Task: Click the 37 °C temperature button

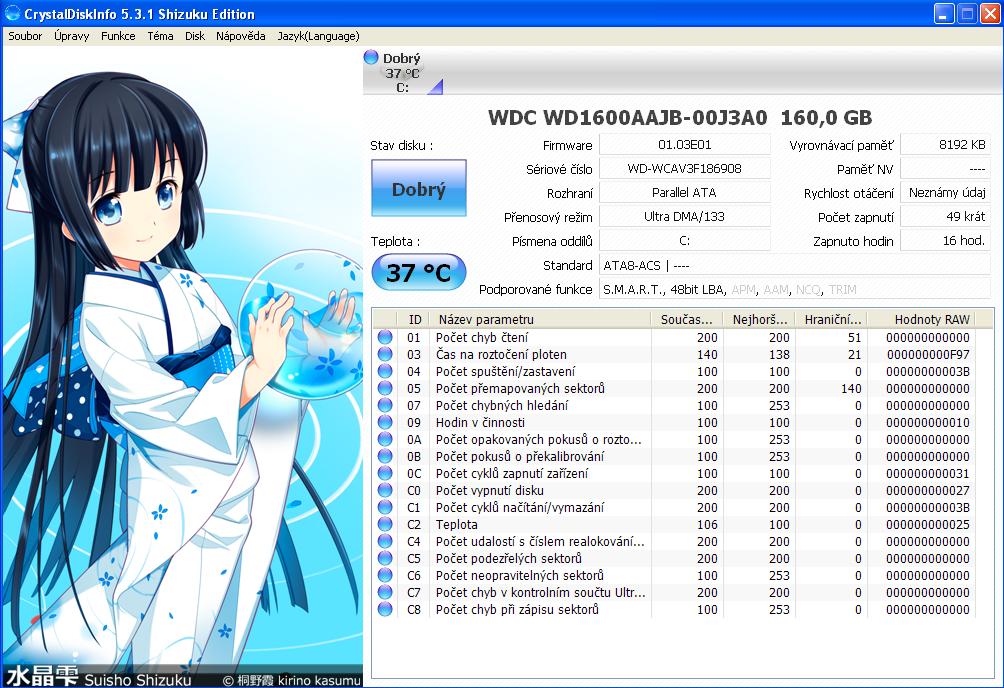Action: [x=418, y=271]
